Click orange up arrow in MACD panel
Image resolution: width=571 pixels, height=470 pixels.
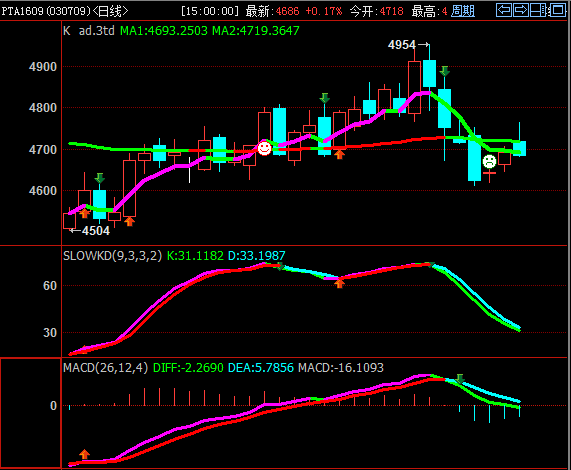click(x=84, y=454)
